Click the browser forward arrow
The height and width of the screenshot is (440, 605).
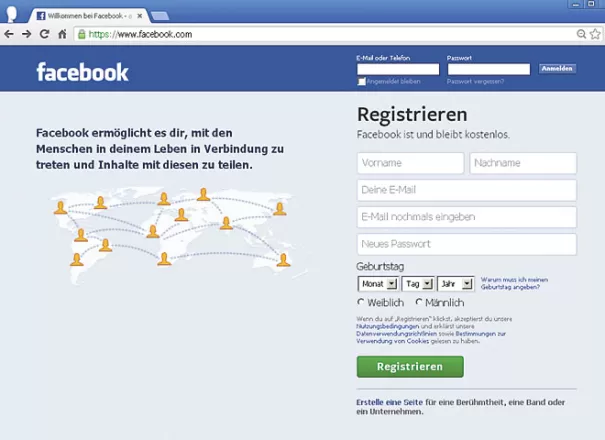pyautogui.click(x=26, y=34)
